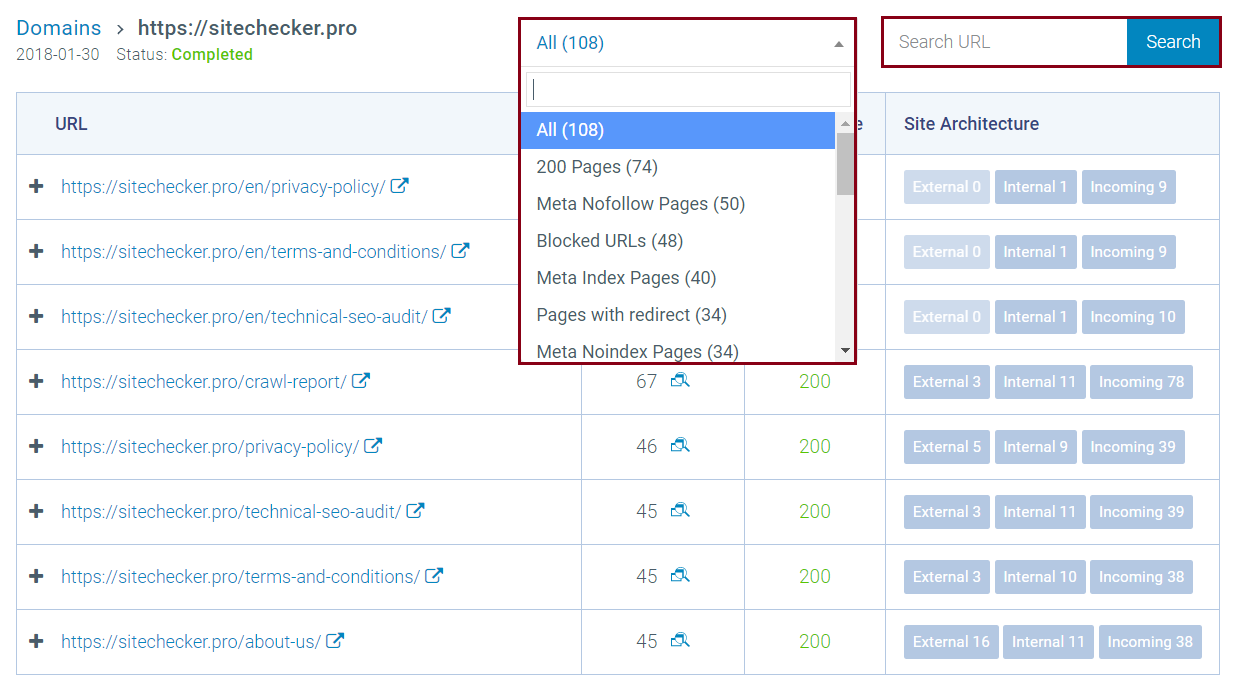Screen dimensions: 1233x675
Task: Click the status code 200 for crawl-report
Action: (x=815, y=381)
